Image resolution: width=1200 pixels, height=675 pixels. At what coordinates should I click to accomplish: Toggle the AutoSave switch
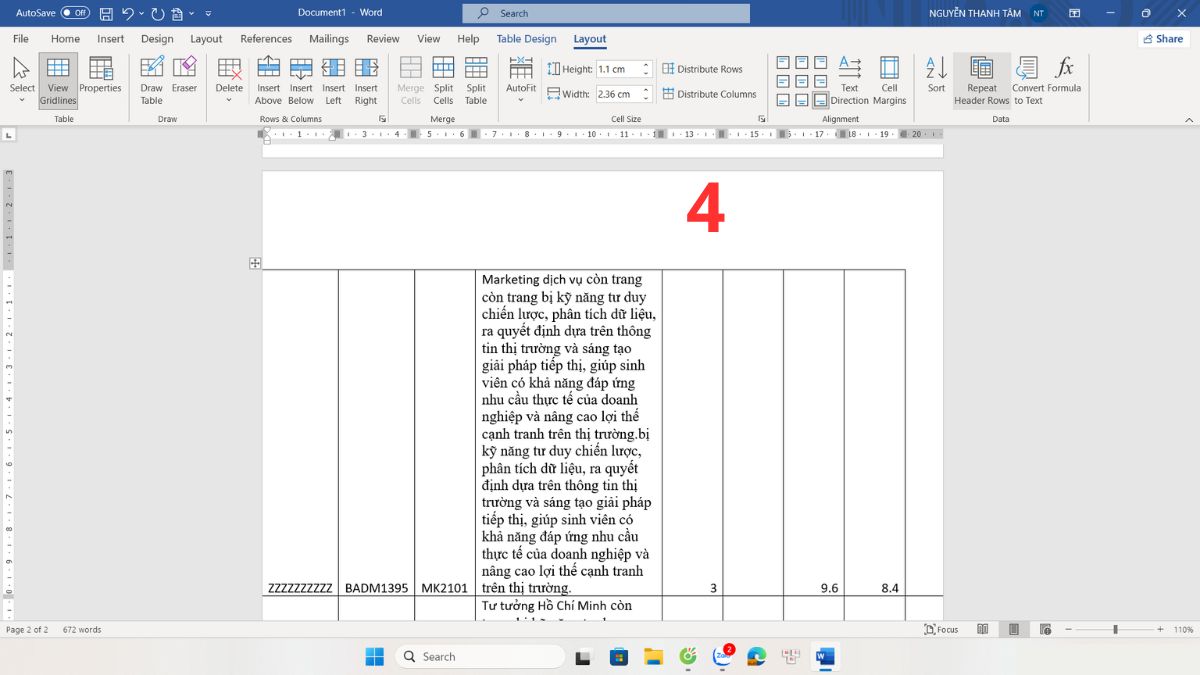(x=75, y=13)
